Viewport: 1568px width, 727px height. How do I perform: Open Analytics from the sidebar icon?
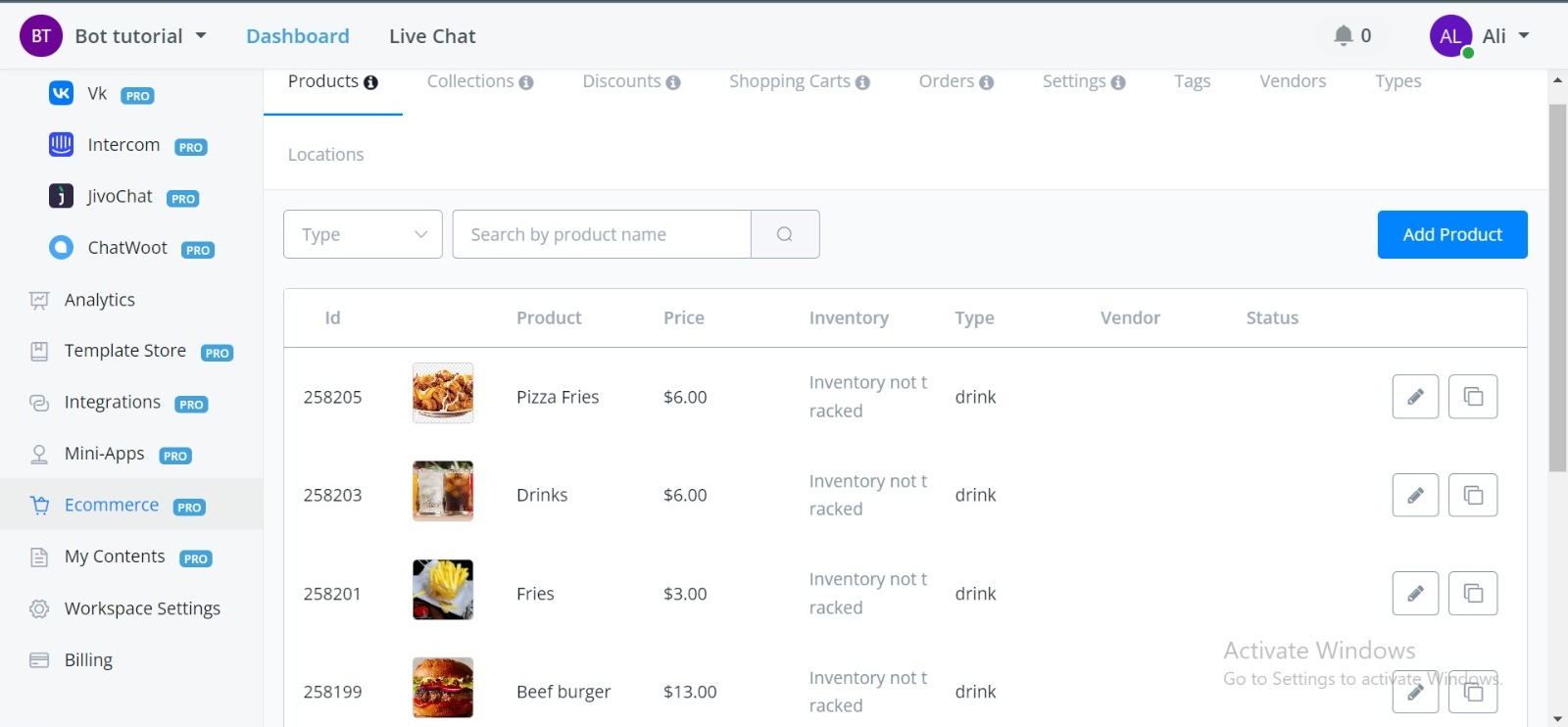point(38,300)
